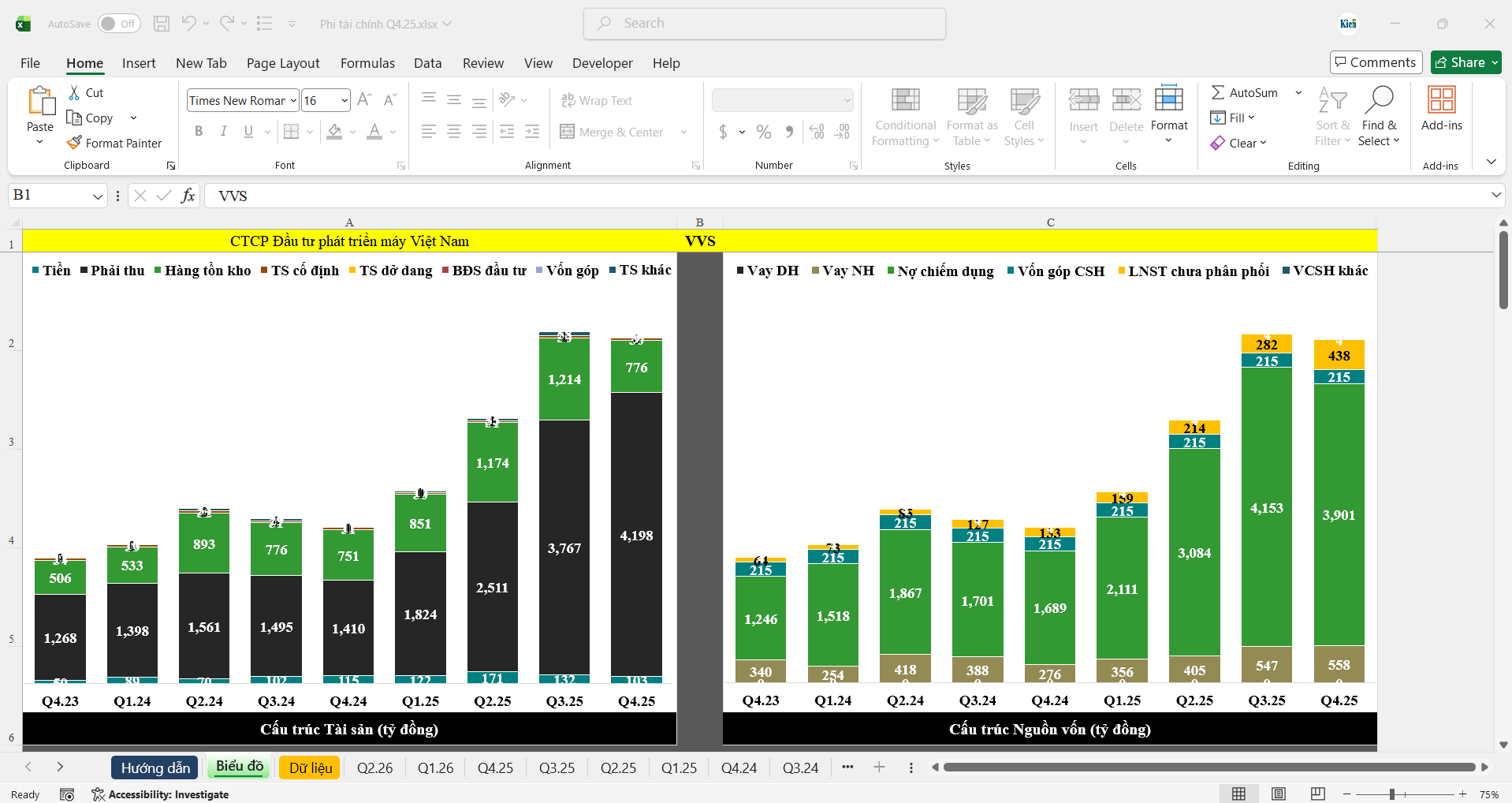Click the Find & Select button
This screenshot has height=803, width=1512.
click(1379, 117)
